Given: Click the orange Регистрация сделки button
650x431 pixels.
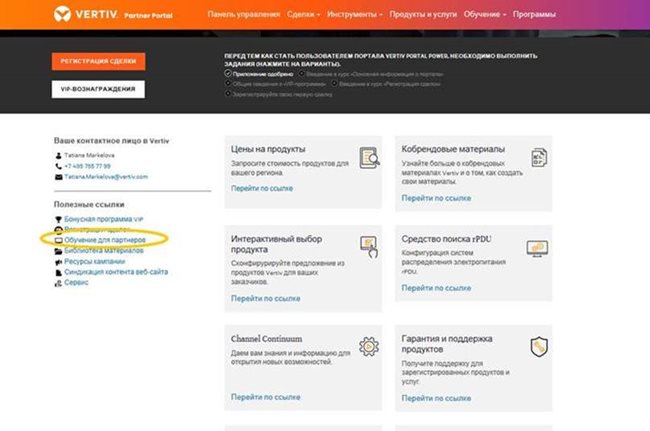Looking at the screenshot, I should (x=99, y=61).
